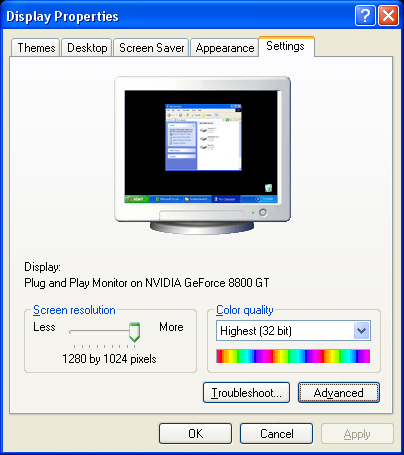Click the Highest (32 bit) combo box
Viewport: 404px width, 455px height.
click(293, 331)
